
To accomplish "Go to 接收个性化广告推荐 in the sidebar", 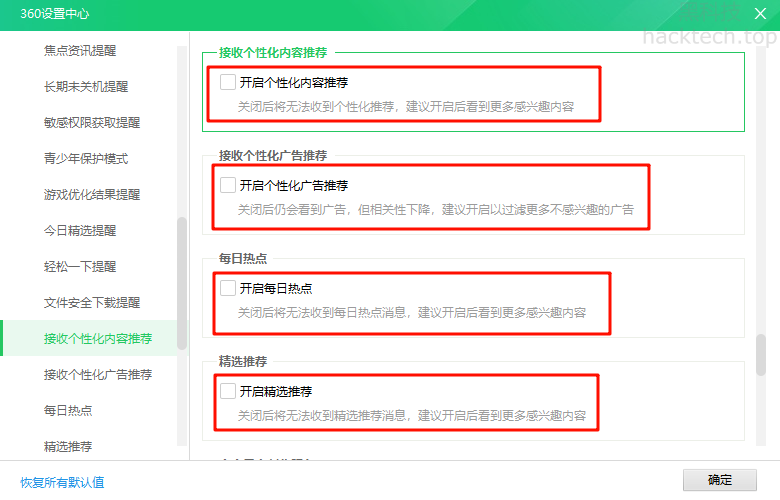I will [98, 375].
